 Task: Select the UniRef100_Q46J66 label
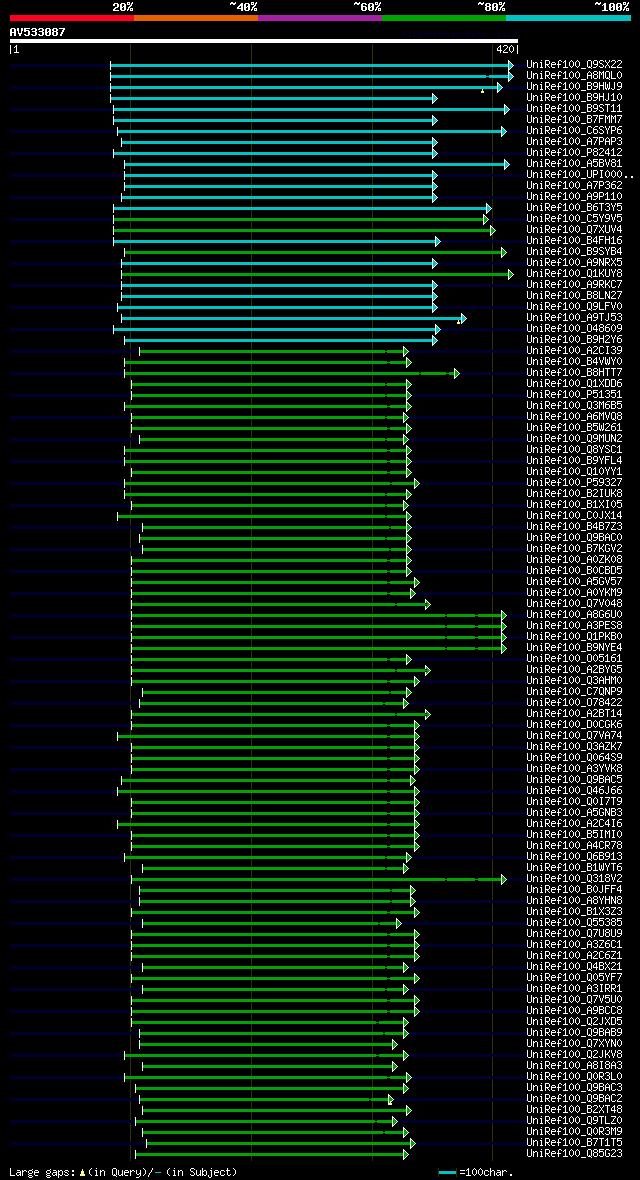pyautogui.click(x=574, y=790)
